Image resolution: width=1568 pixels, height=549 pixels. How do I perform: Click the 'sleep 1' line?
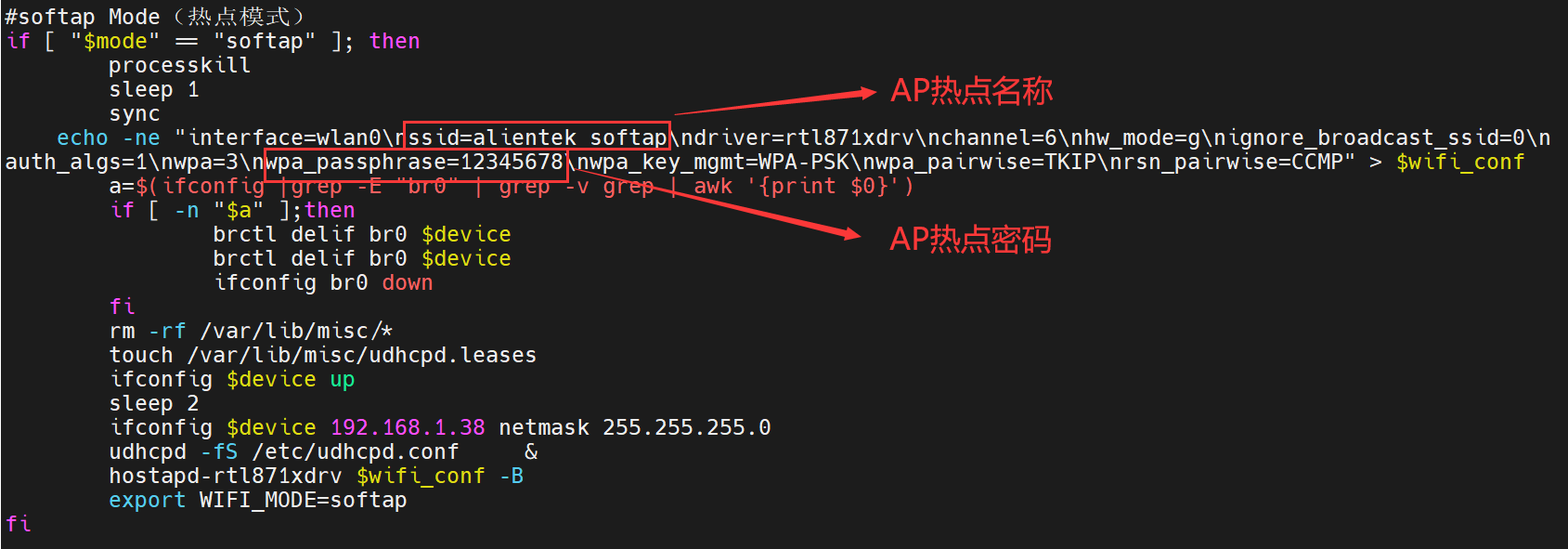click(x=153, y=89)
